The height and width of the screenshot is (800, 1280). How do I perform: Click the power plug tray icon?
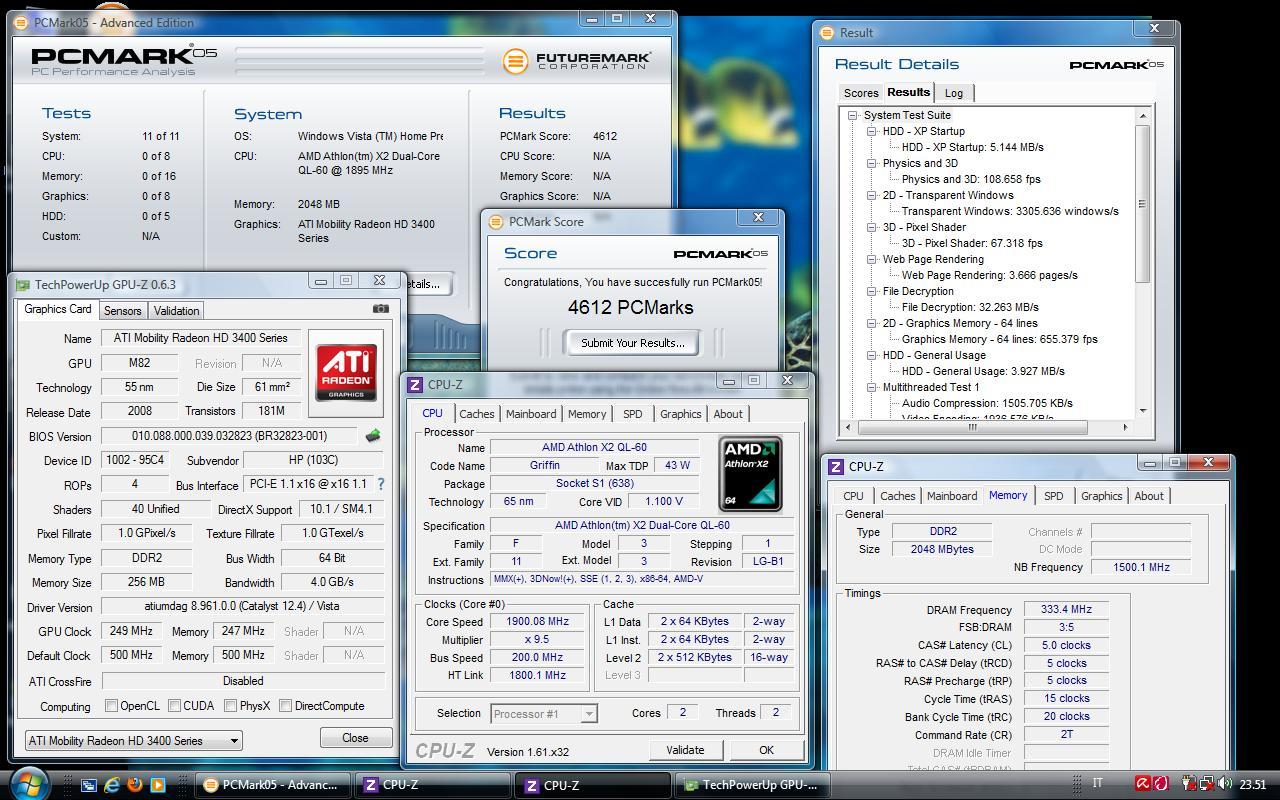tap(1190, 784)
